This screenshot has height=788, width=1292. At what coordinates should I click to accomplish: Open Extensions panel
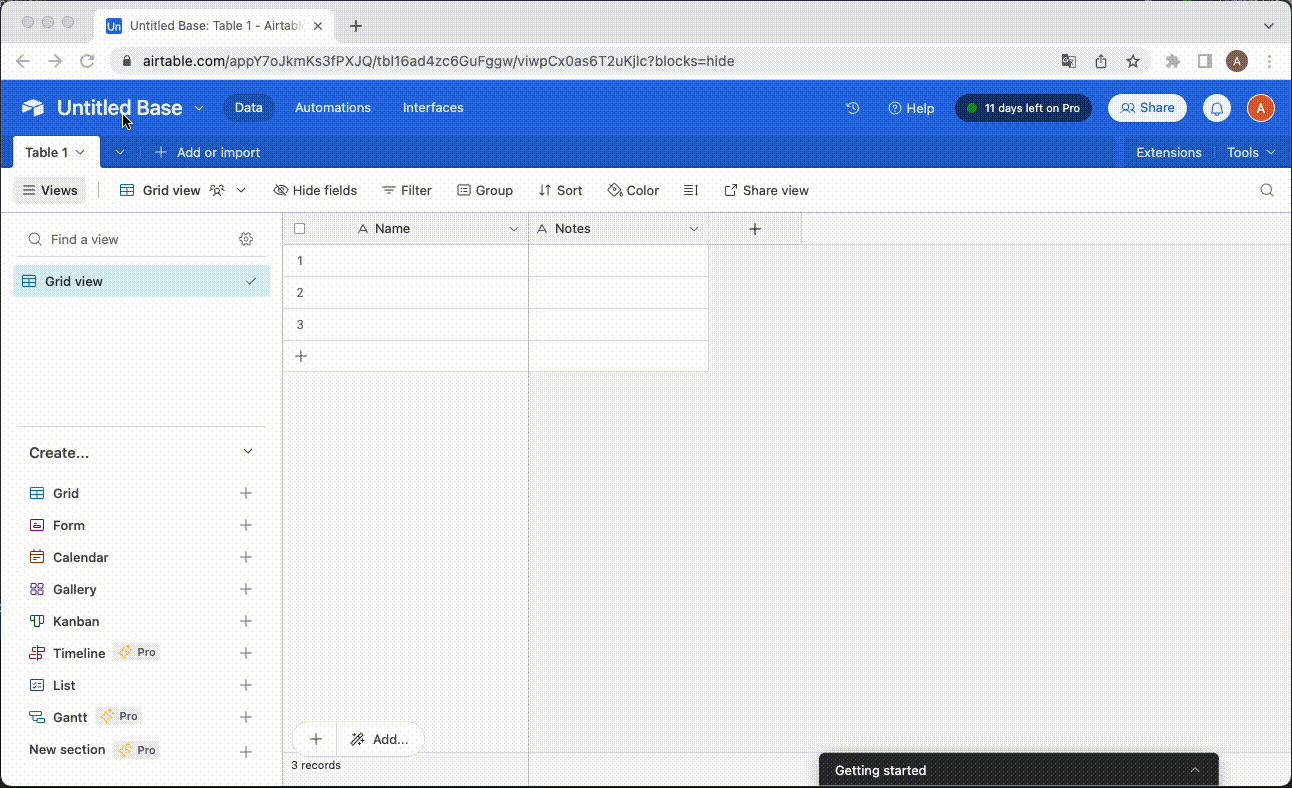point(1169,153)
